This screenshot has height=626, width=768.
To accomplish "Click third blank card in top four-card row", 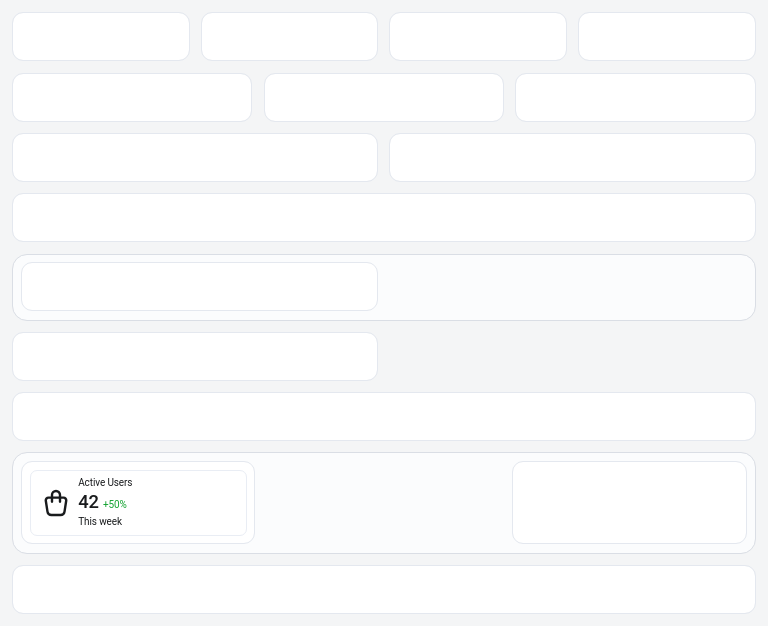I will pyautogui.click(x=478, y=37).
